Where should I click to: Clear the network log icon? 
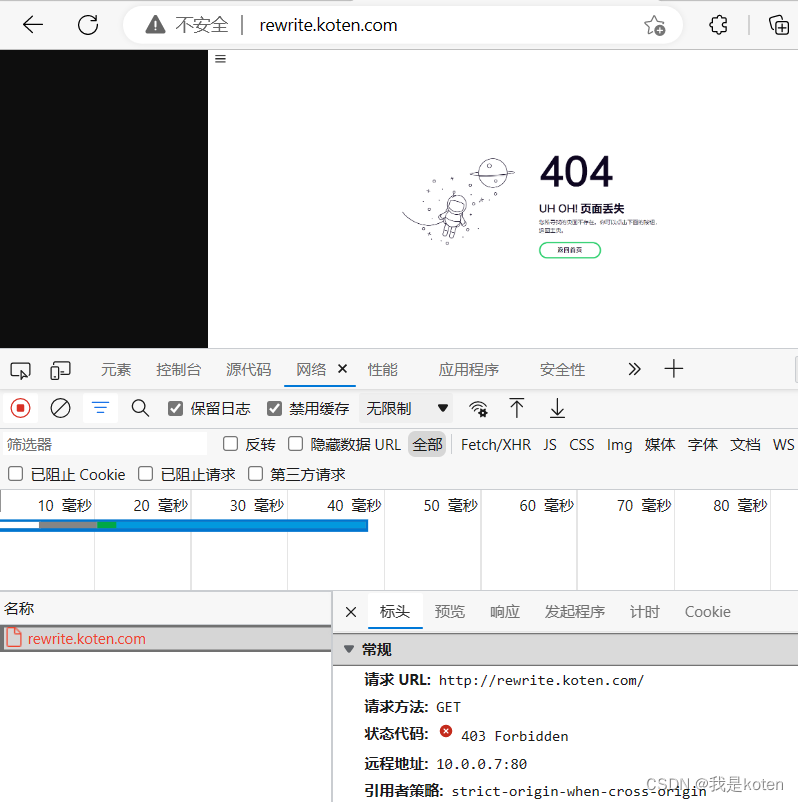(60, 408)
